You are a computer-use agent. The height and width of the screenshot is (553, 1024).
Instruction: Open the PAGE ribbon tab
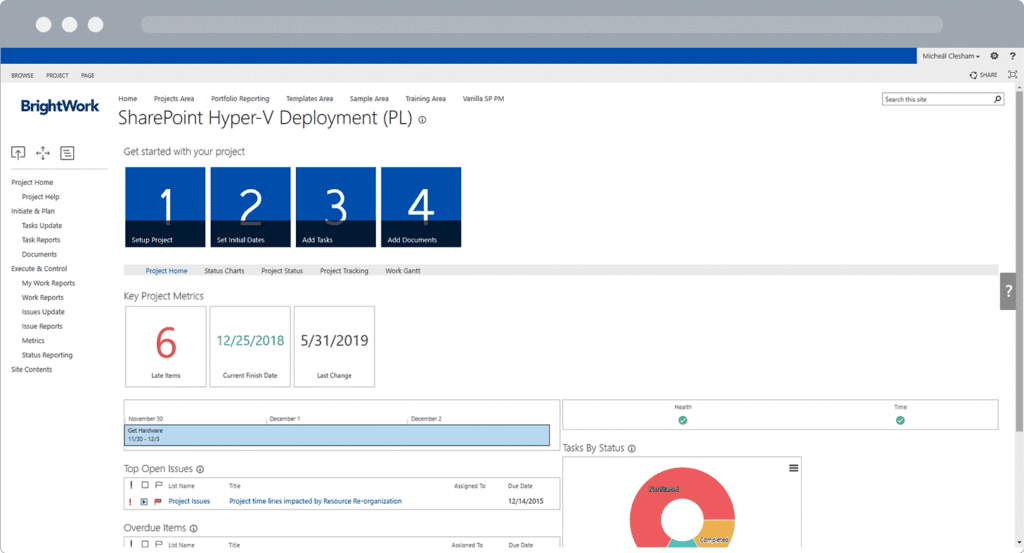click(88, 76)
